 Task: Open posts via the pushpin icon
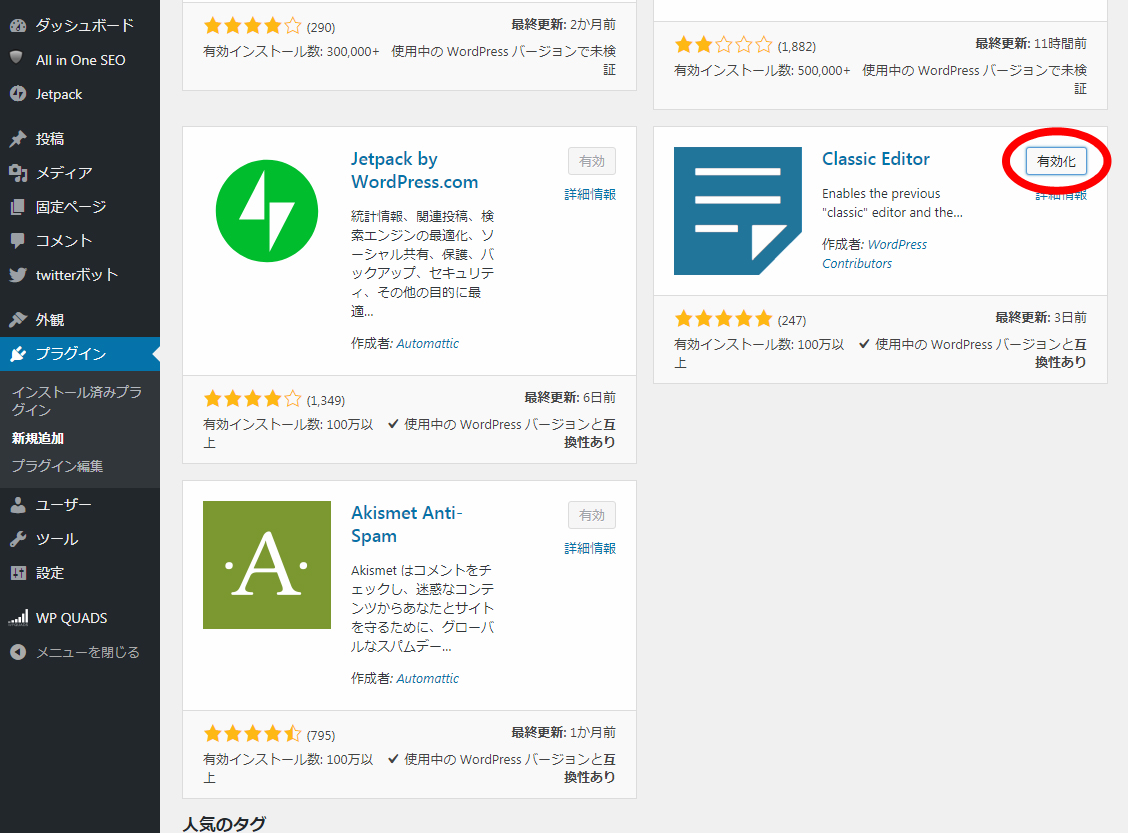(x=17, y=139)
